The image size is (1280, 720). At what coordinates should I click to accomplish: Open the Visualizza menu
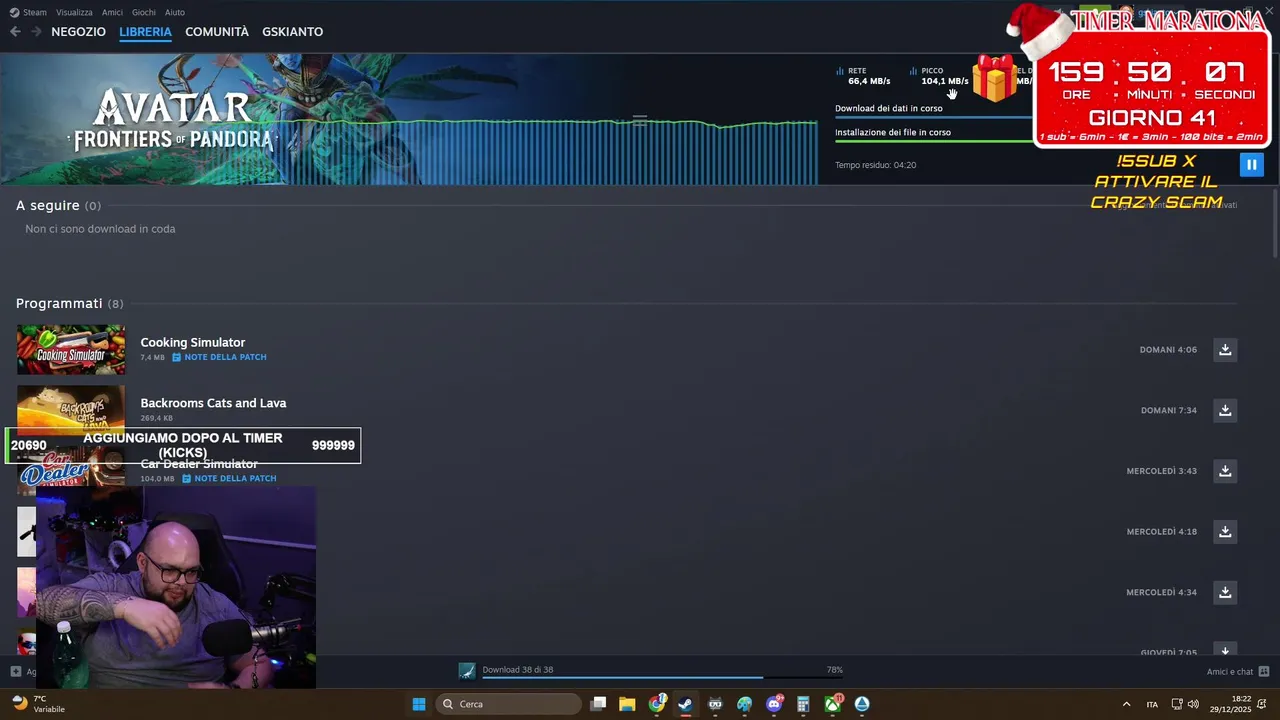tap(74, 12)
